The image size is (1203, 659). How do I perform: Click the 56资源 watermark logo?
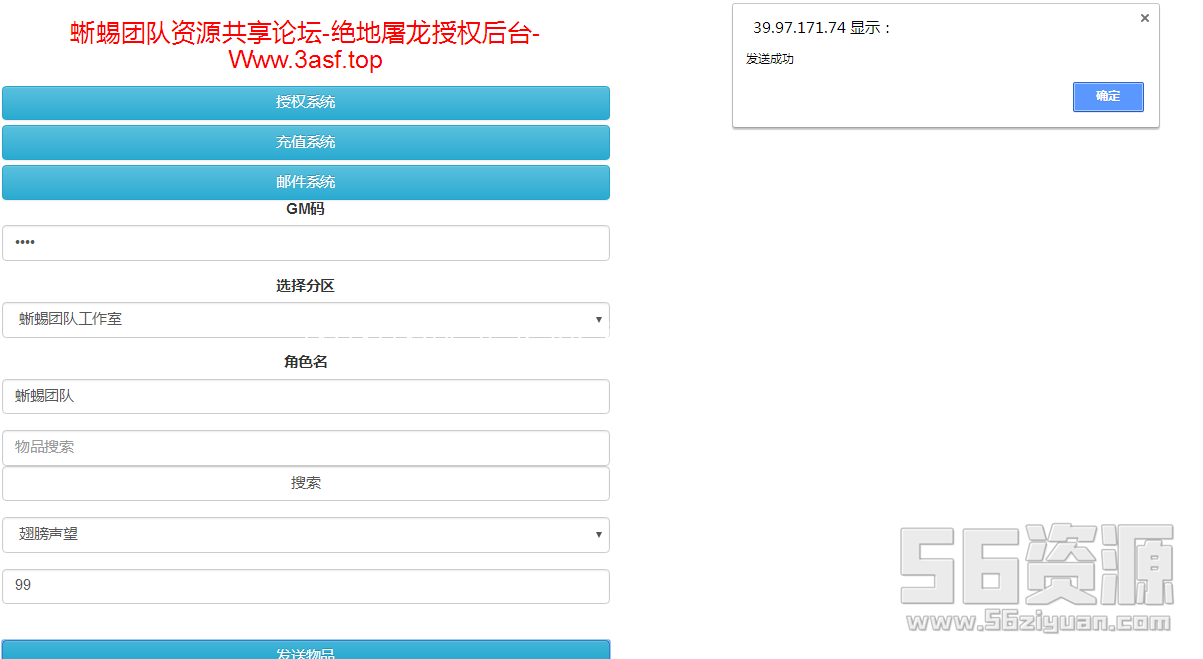click(x=1037, y=565)
